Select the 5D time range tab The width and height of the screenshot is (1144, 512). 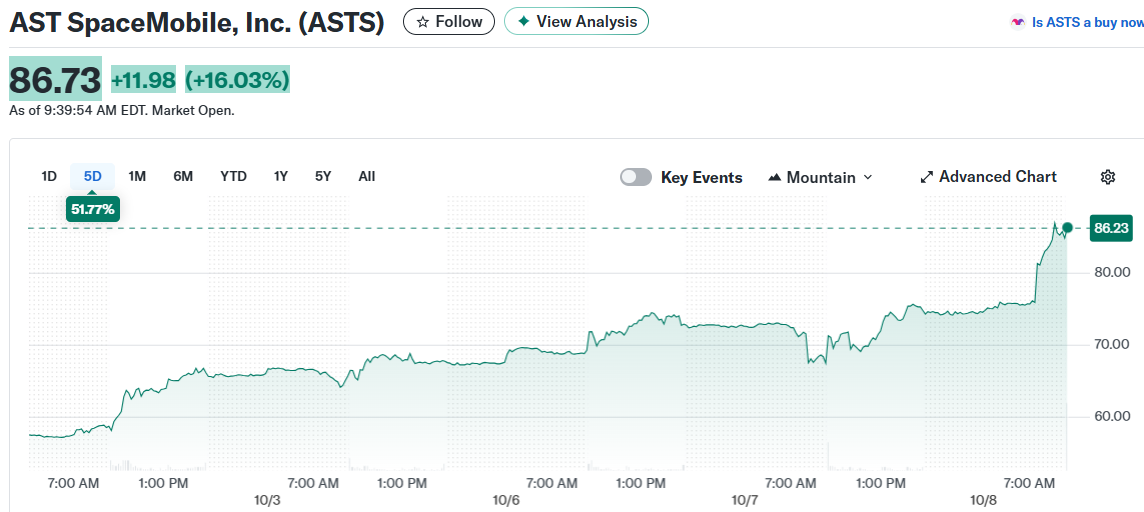tap(93, 176)
